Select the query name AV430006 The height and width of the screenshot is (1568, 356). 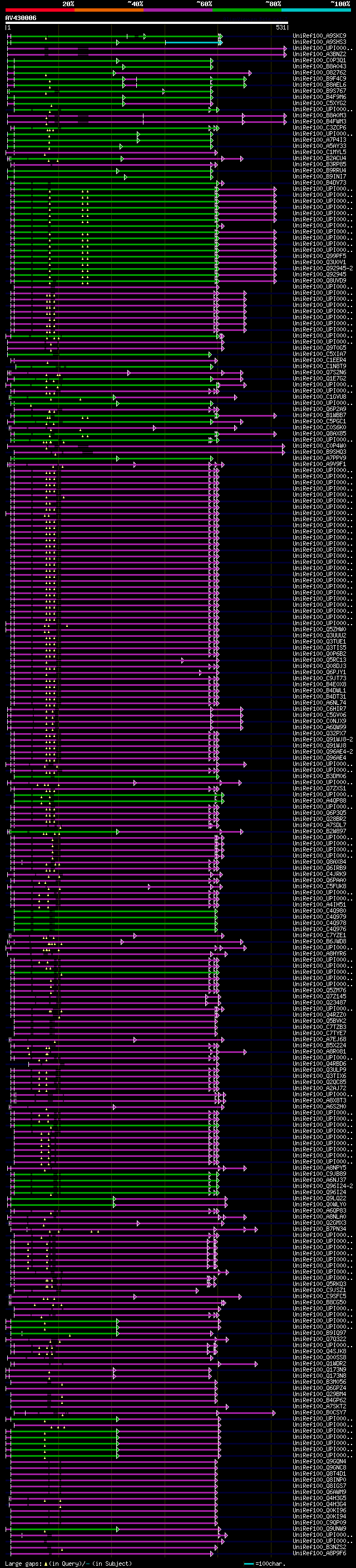(21, 18)
